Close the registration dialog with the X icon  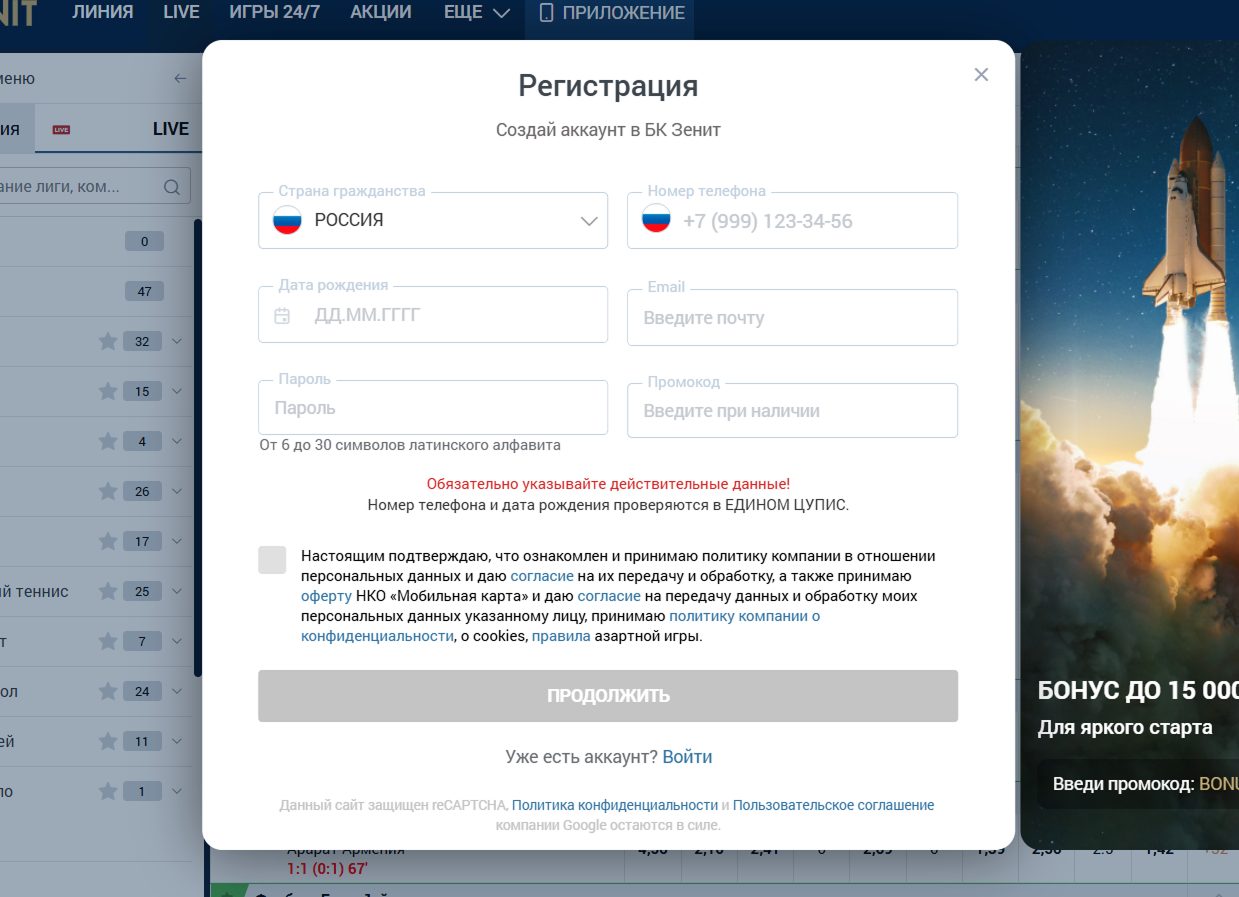tap(981, 75)
